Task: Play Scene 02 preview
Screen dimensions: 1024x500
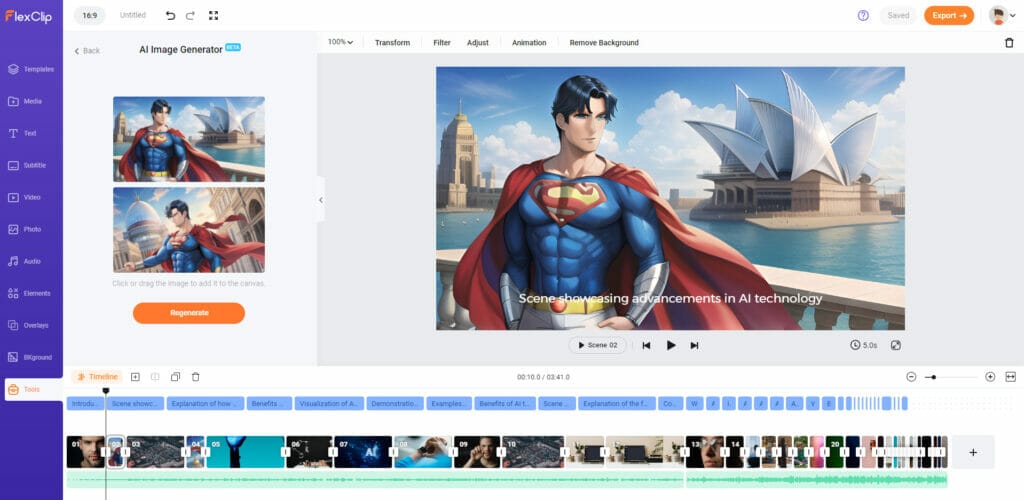Action: [598, 345]
